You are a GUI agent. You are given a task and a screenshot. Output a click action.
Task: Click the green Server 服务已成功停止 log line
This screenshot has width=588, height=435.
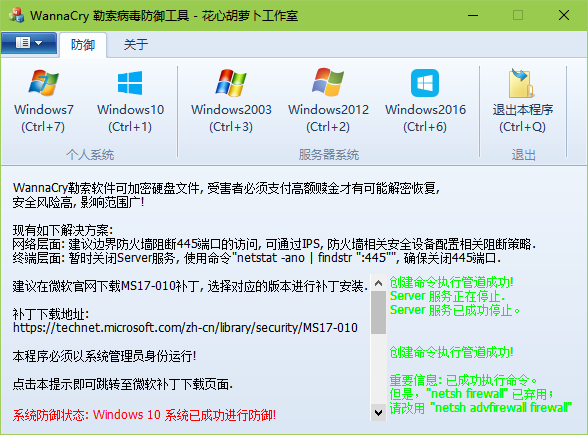455,310
